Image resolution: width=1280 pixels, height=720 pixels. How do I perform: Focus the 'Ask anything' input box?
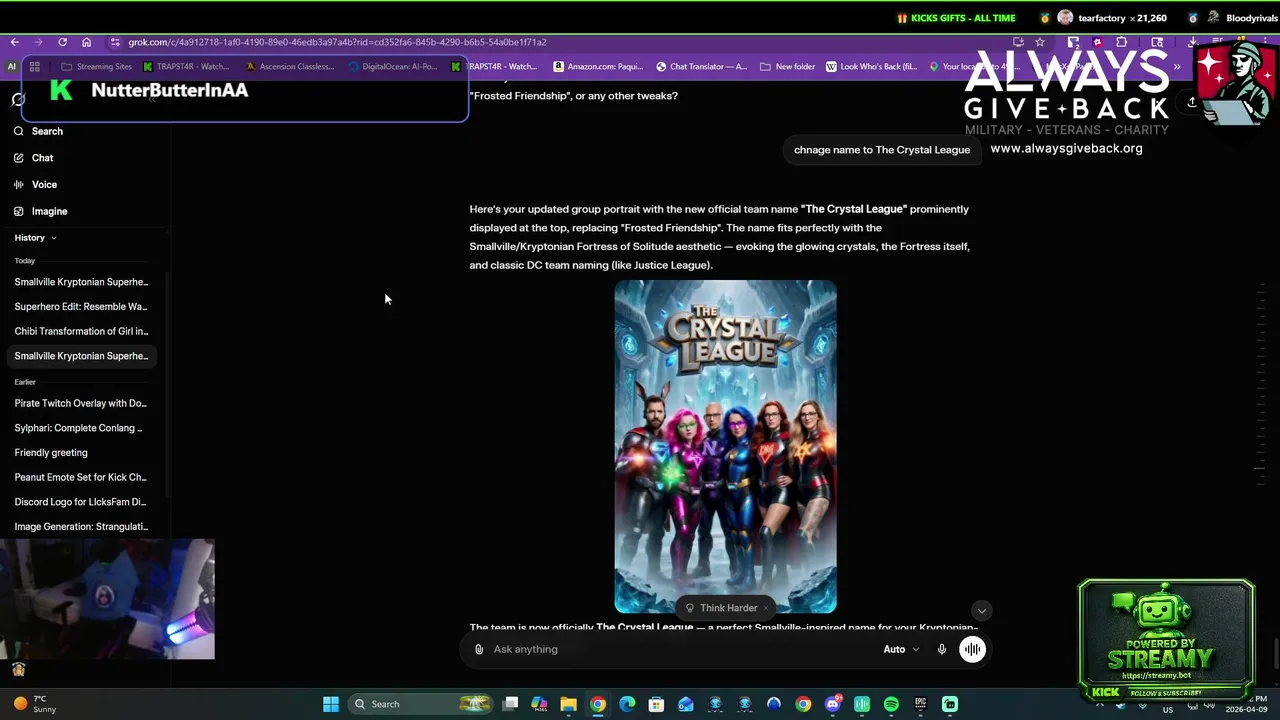[680, 650]
